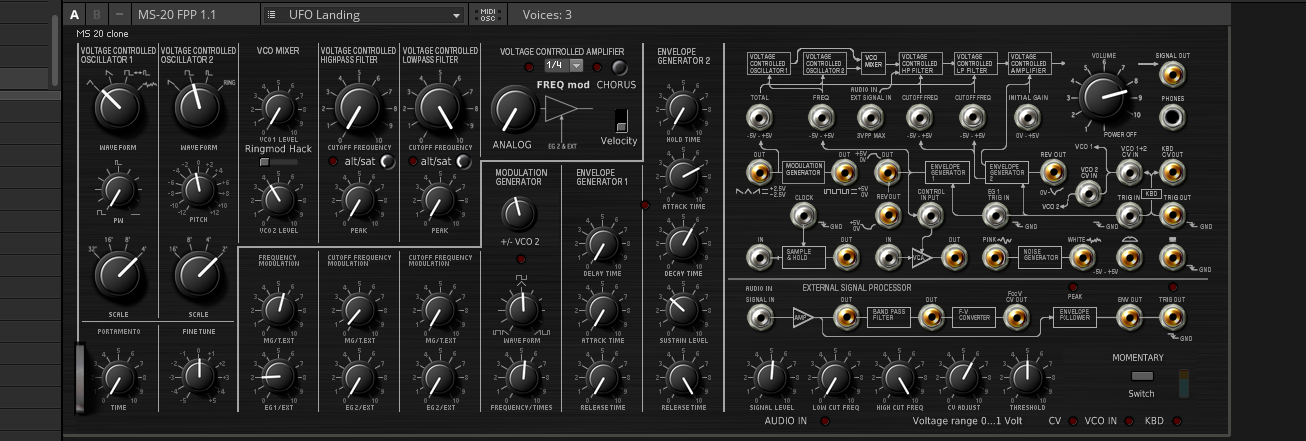The image size is (1306, 441).
Task: Click the mod wheel strip beside Portamento
Action: coord(80,376)
